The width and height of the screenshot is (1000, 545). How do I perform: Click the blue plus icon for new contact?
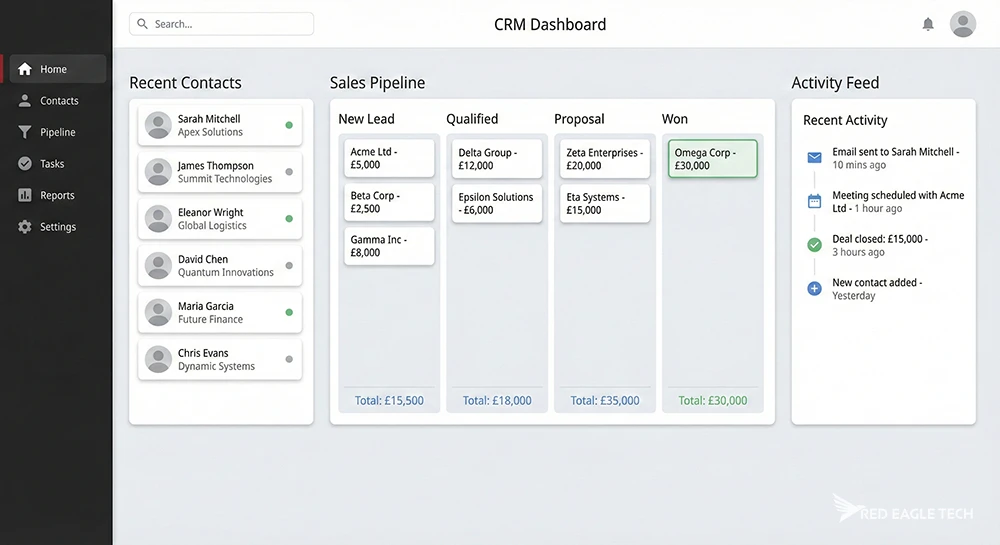[814, 289]
